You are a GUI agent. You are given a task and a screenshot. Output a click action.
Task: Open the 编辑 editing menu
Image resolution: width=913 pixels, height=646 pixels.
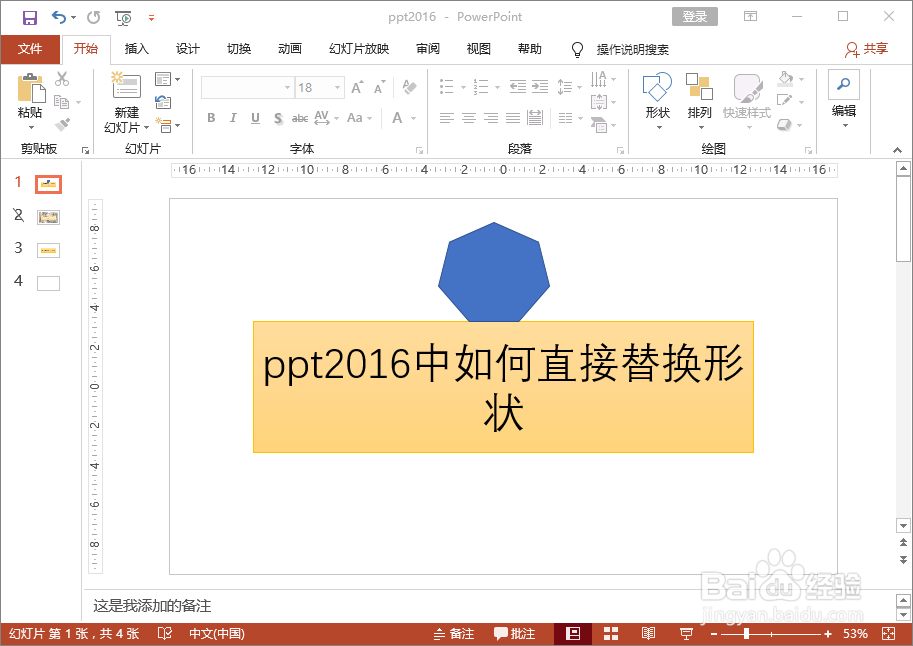[x=844, y=99]
